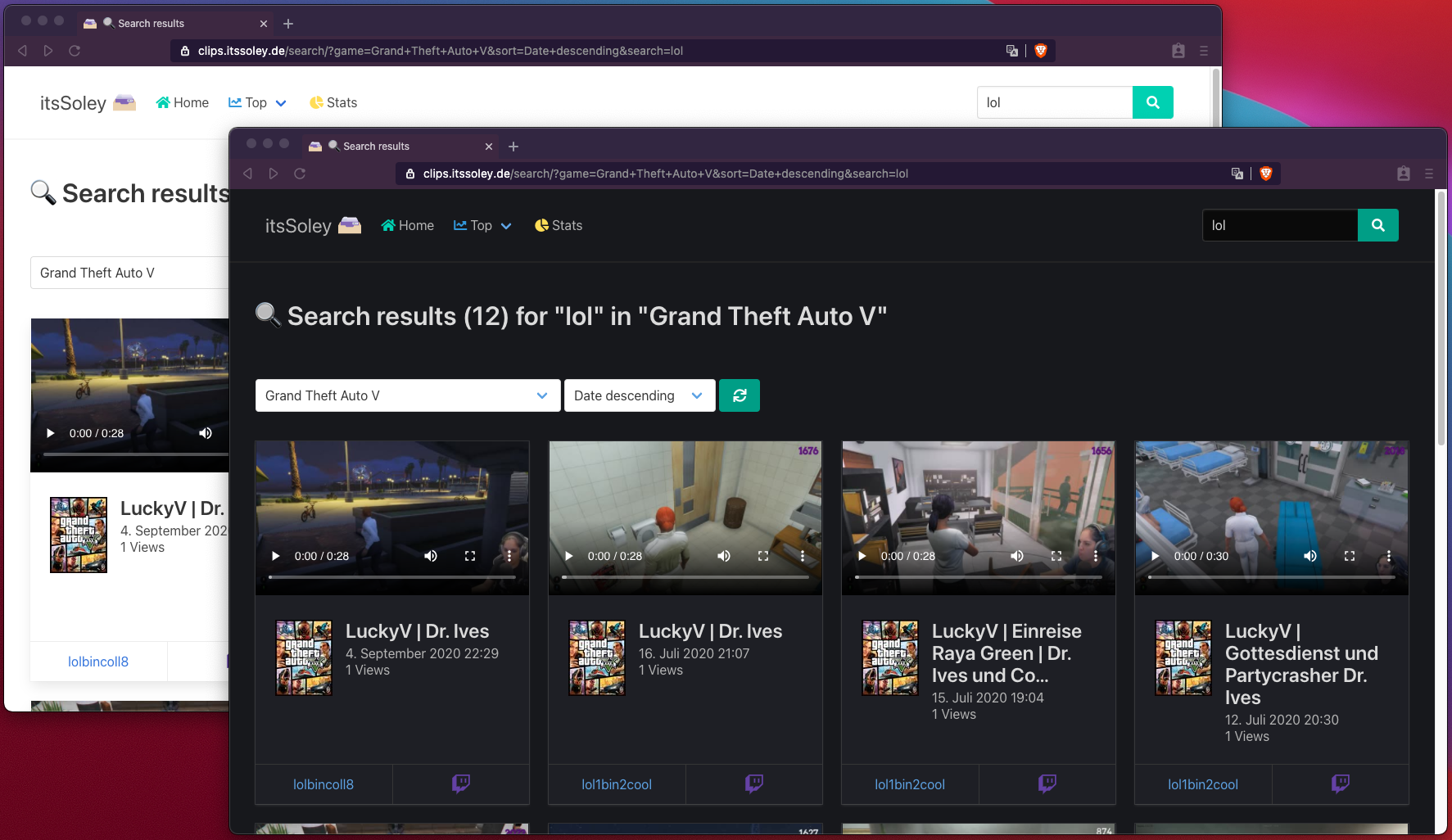The width and height of the screenshot is (1452, 840).
Task: Play the Einreise Raya Green clip
Action: (x=862, y=556)
